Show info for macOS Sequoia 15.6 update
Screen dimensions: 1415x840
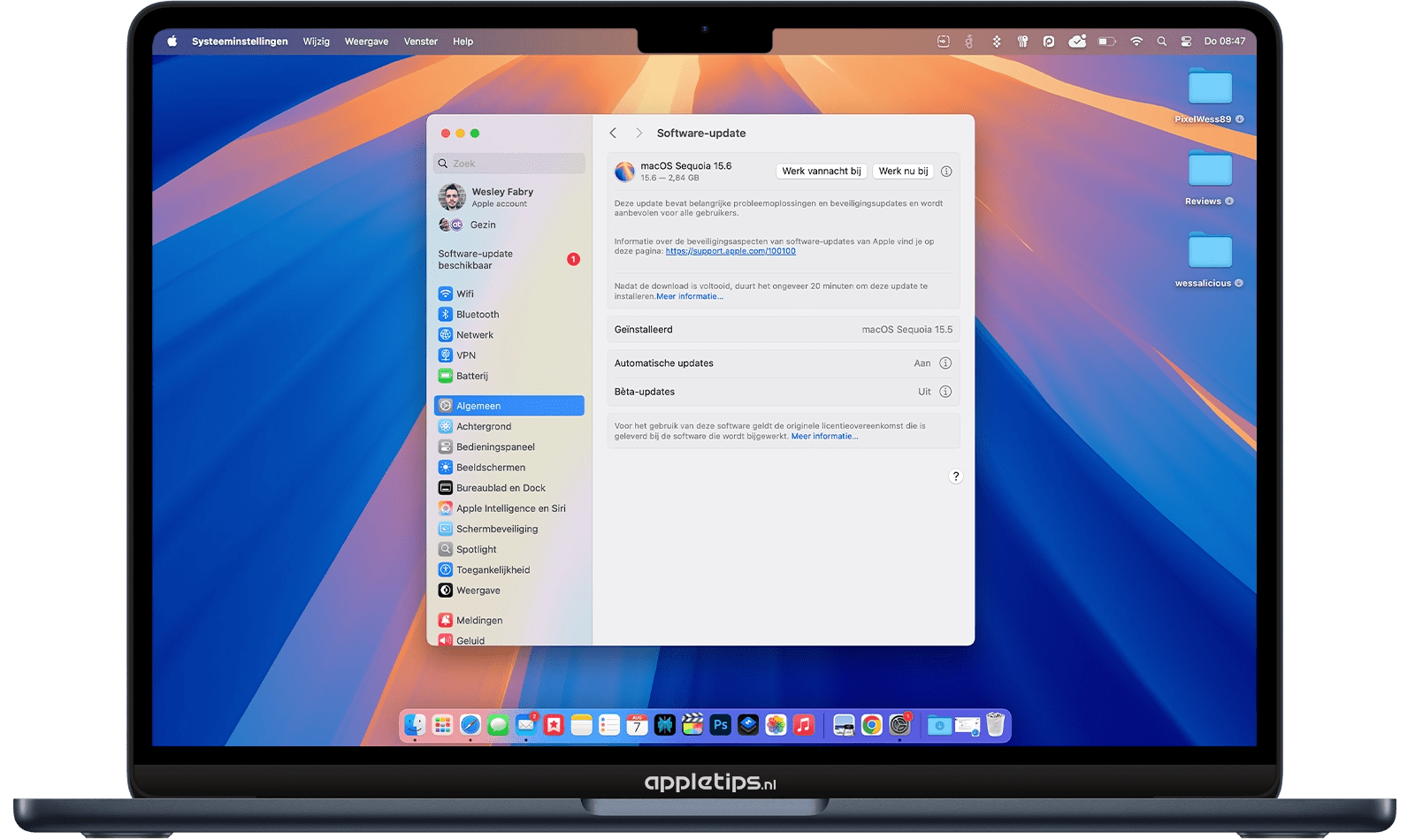946,172
